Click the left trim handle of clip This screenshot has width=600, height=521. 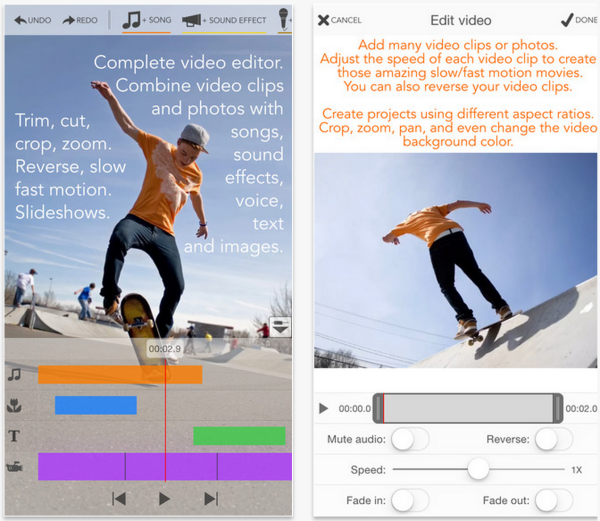click(x=378, y=408)
